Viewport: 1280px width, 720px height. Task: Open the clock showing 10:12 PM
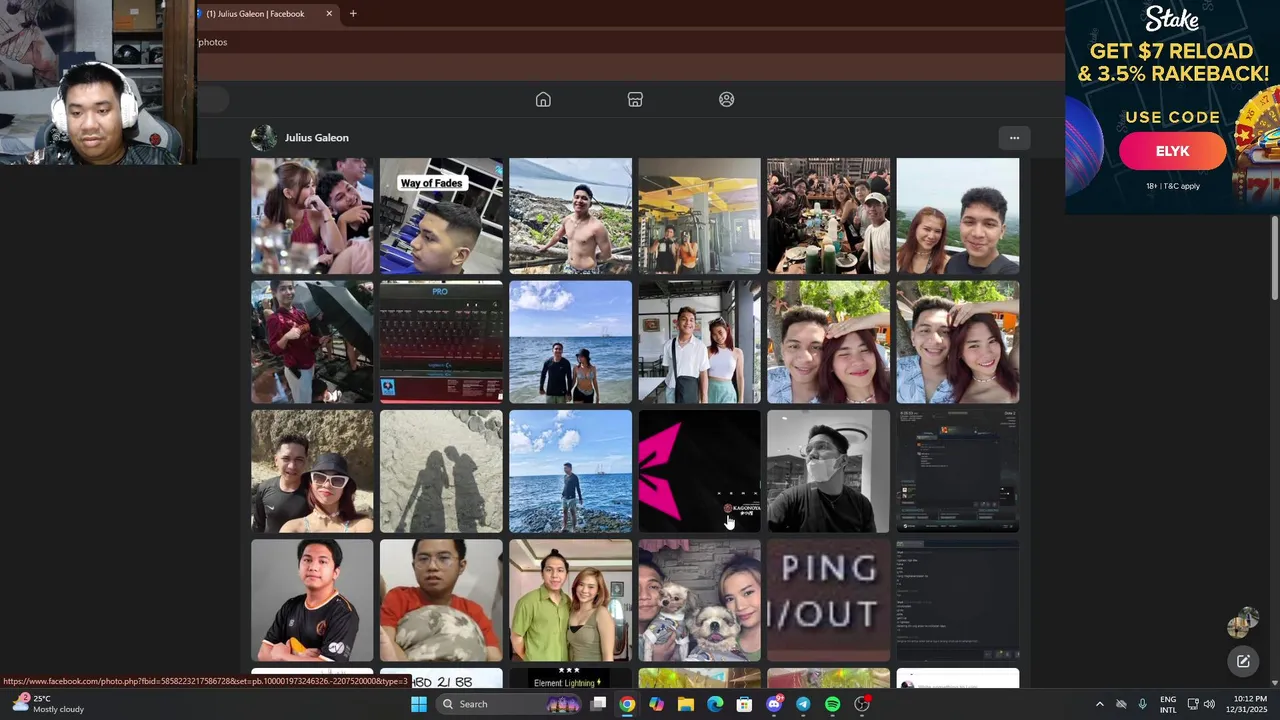1249,704
